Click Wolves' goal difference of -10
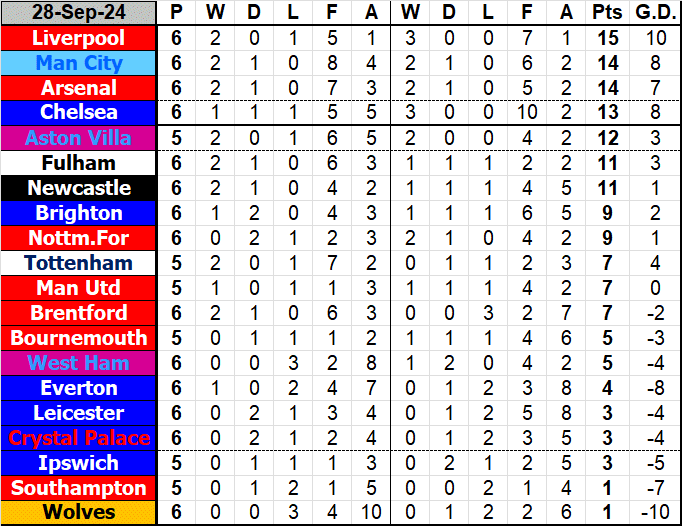This screenshot has height=526, width=682. (652, 513)
